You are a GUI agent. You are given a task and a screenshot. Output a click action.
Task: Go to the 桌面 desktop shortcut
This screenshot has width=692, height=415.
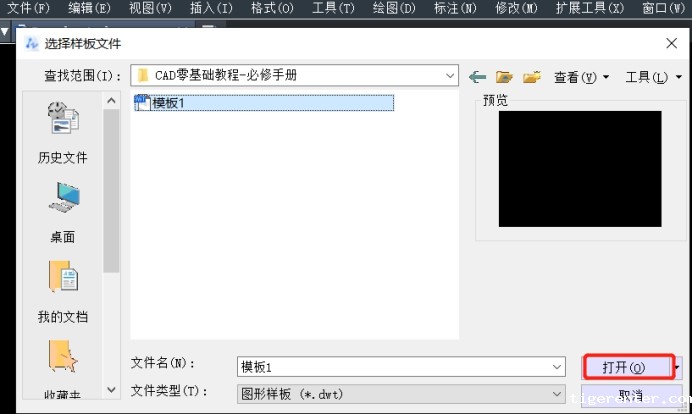pyautogui.click(x=63, y=213)
